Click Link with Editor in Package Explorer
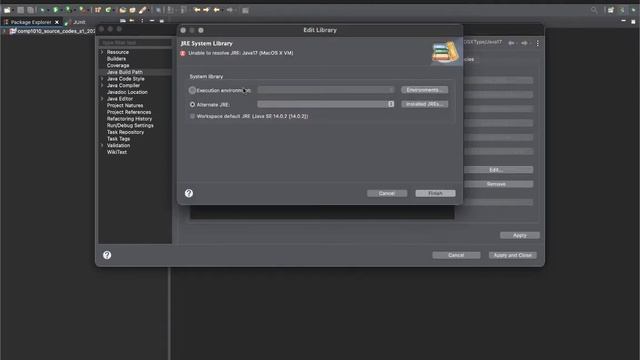This screenshot has width=640, height=360. [132, 20]
